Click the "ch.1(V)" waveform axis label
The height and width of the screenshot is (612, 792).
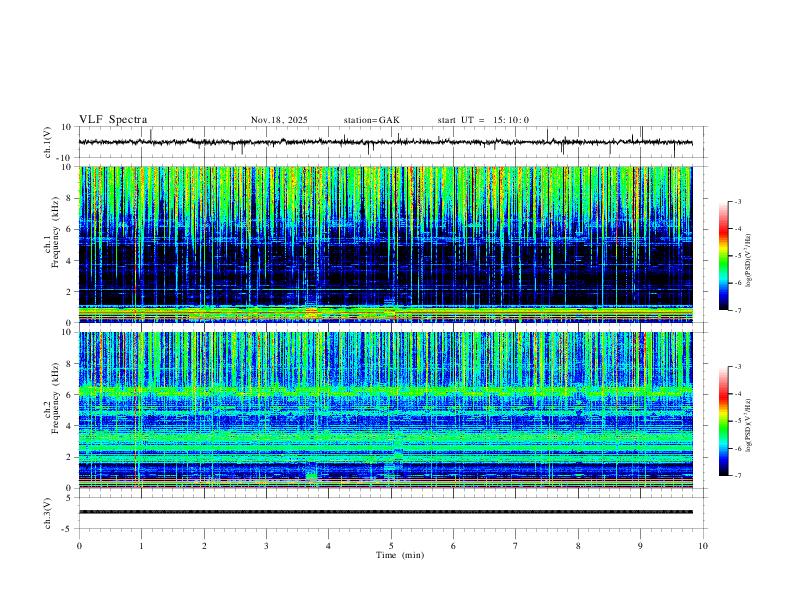(48, 142)
